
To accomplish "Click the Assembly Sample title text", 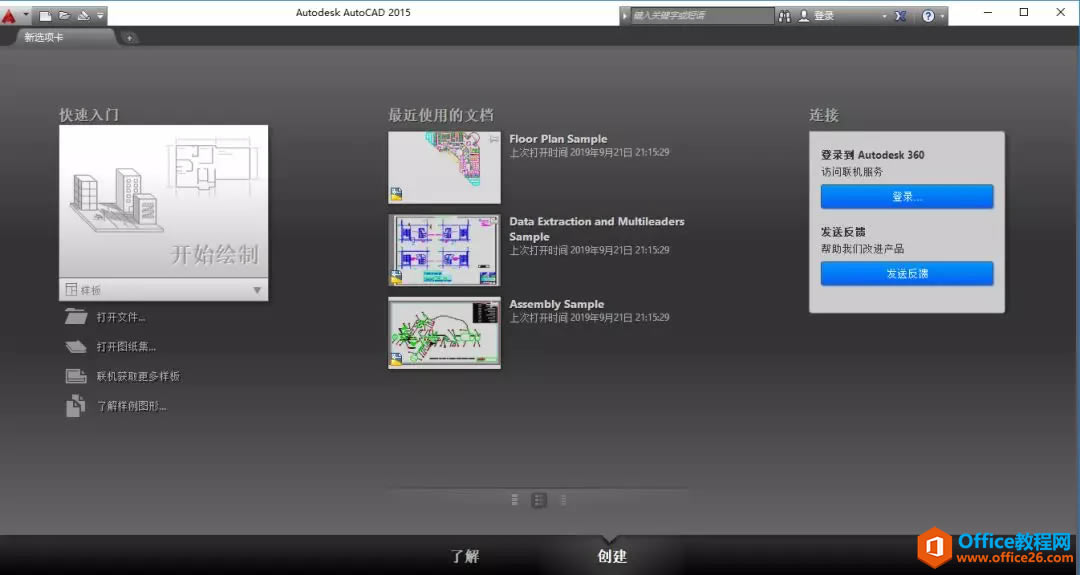I will pyautogui.click(x=557, y=304).
